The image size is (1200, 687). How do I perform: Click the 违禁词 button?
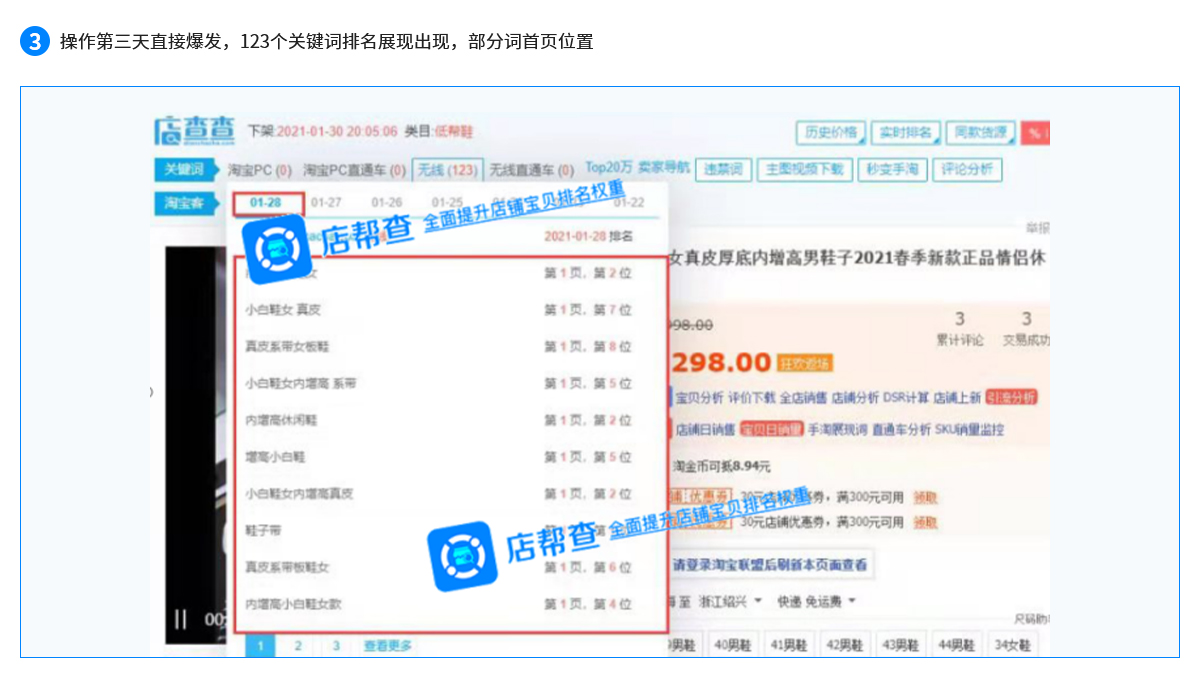[x=722, y=169]
